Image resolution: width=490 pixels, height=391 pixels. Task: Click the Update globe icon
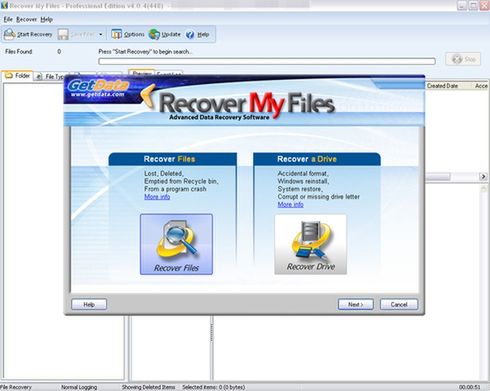154,34
